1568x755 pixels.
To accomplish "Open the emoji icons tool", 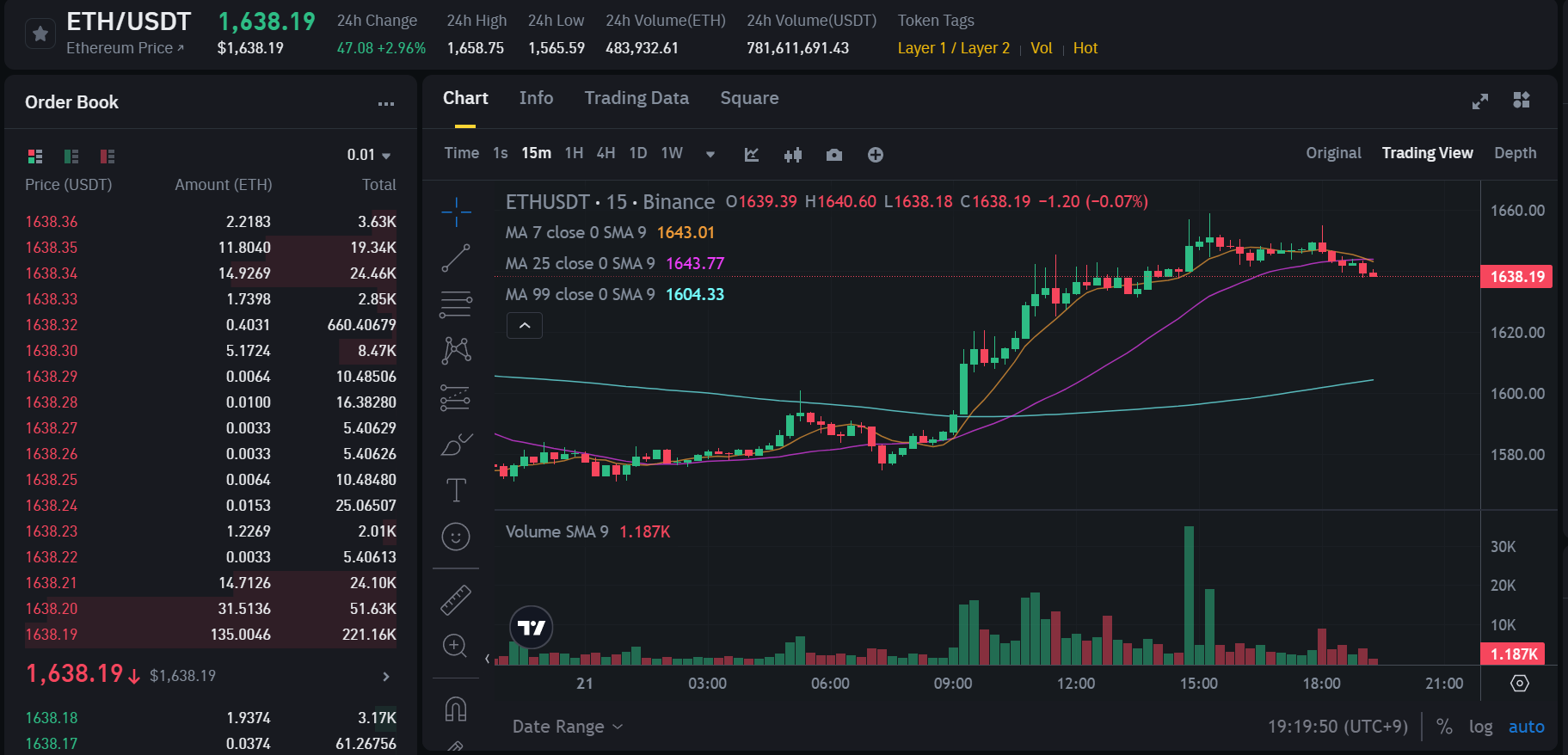I will pyautogui.click(x=456, y=537).
